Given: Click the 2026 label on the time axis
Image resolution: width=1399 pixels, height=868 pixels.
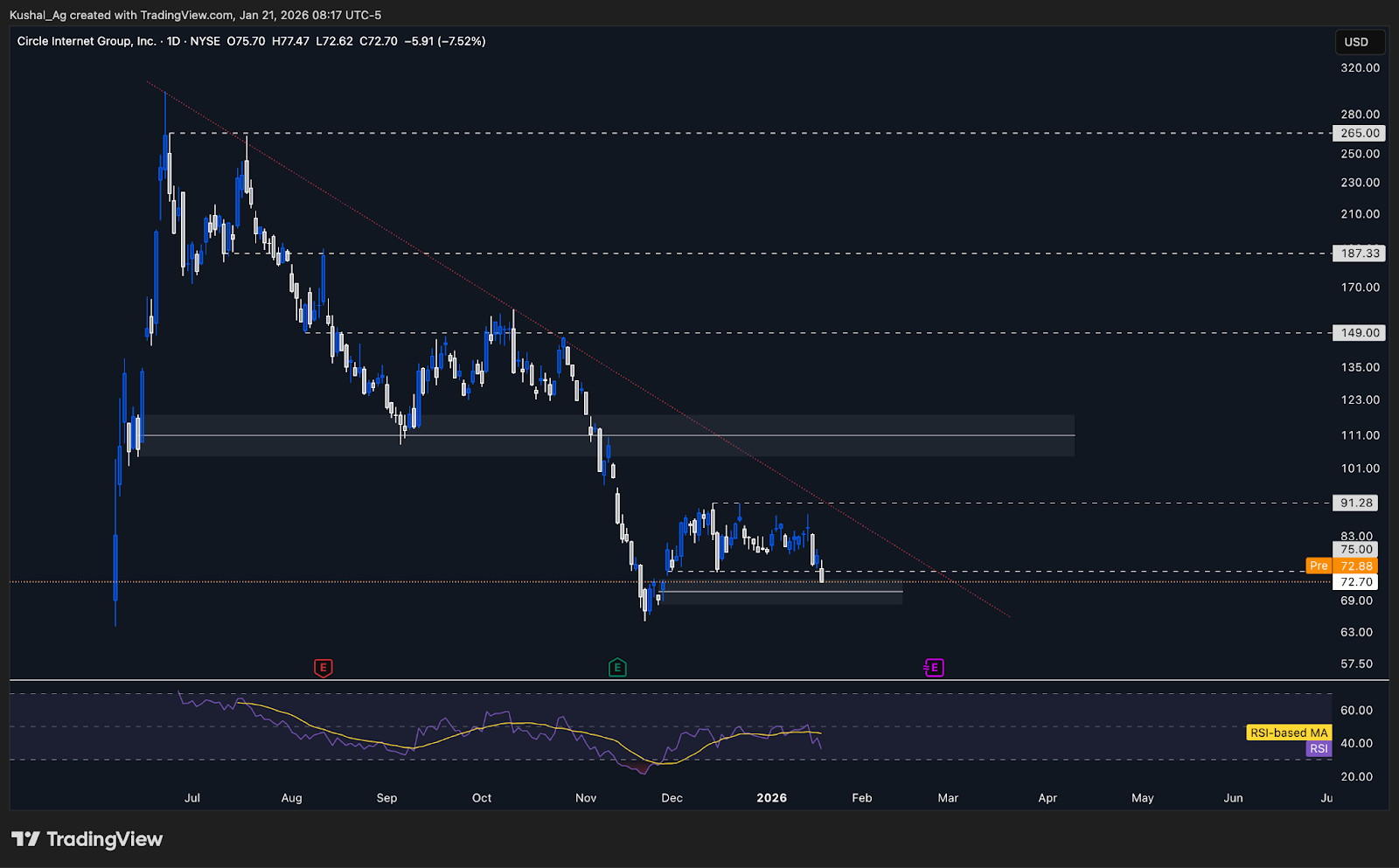Looking at the screenshot, I should coord(771,798).
